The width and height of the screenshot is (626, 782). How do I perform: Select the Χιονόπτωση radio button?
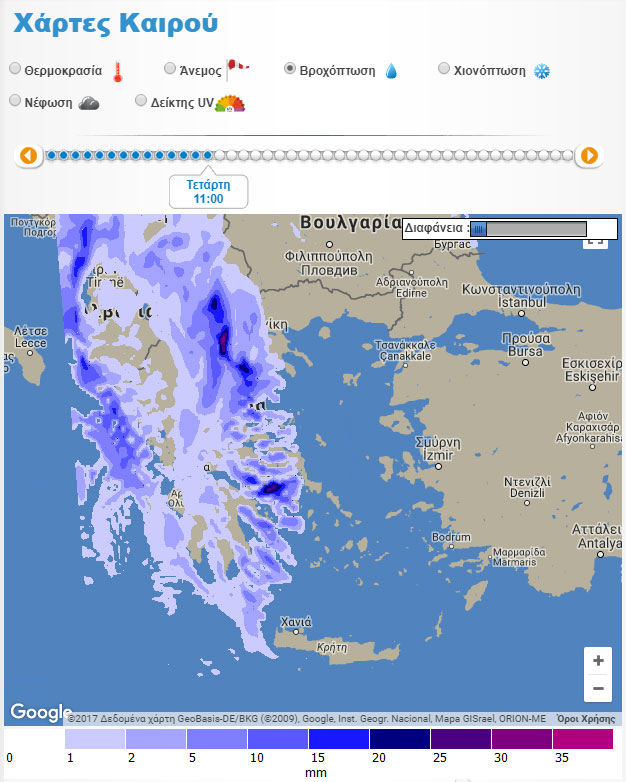(x=445, y=69)
